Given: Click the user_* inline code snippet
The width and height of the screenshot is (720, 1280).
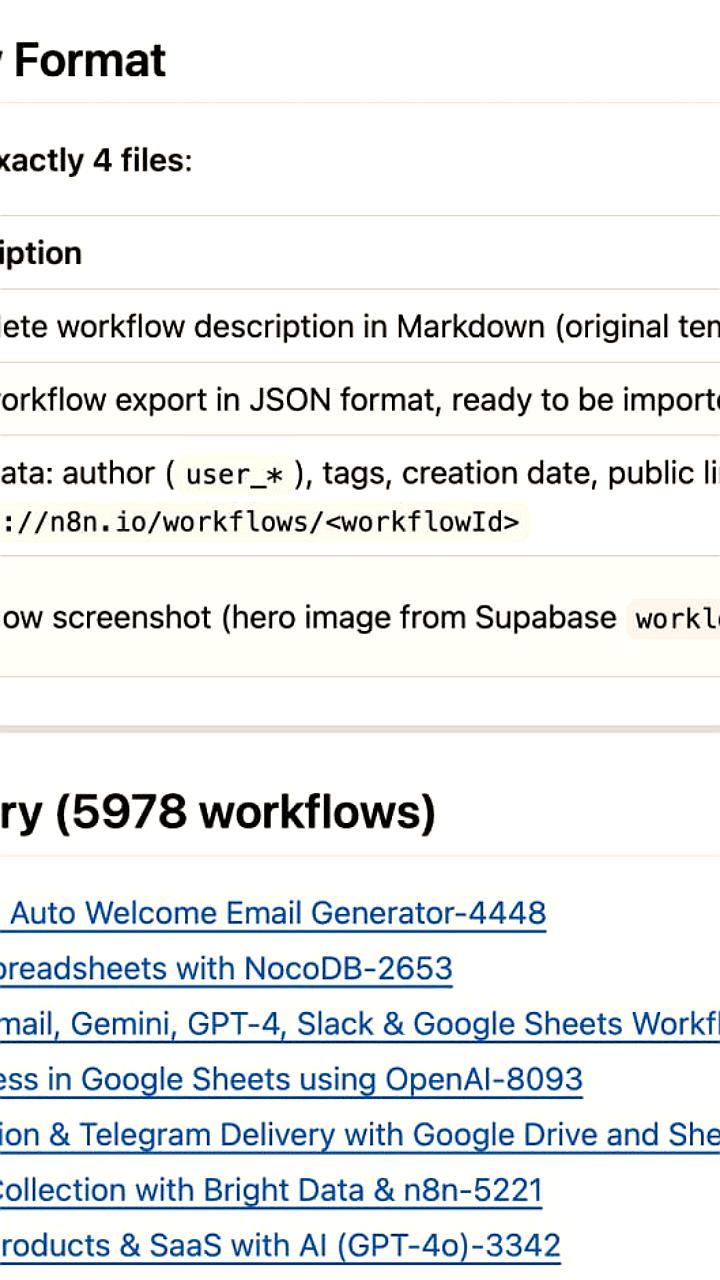Looking at the screenshot, I should coord(235,474).
